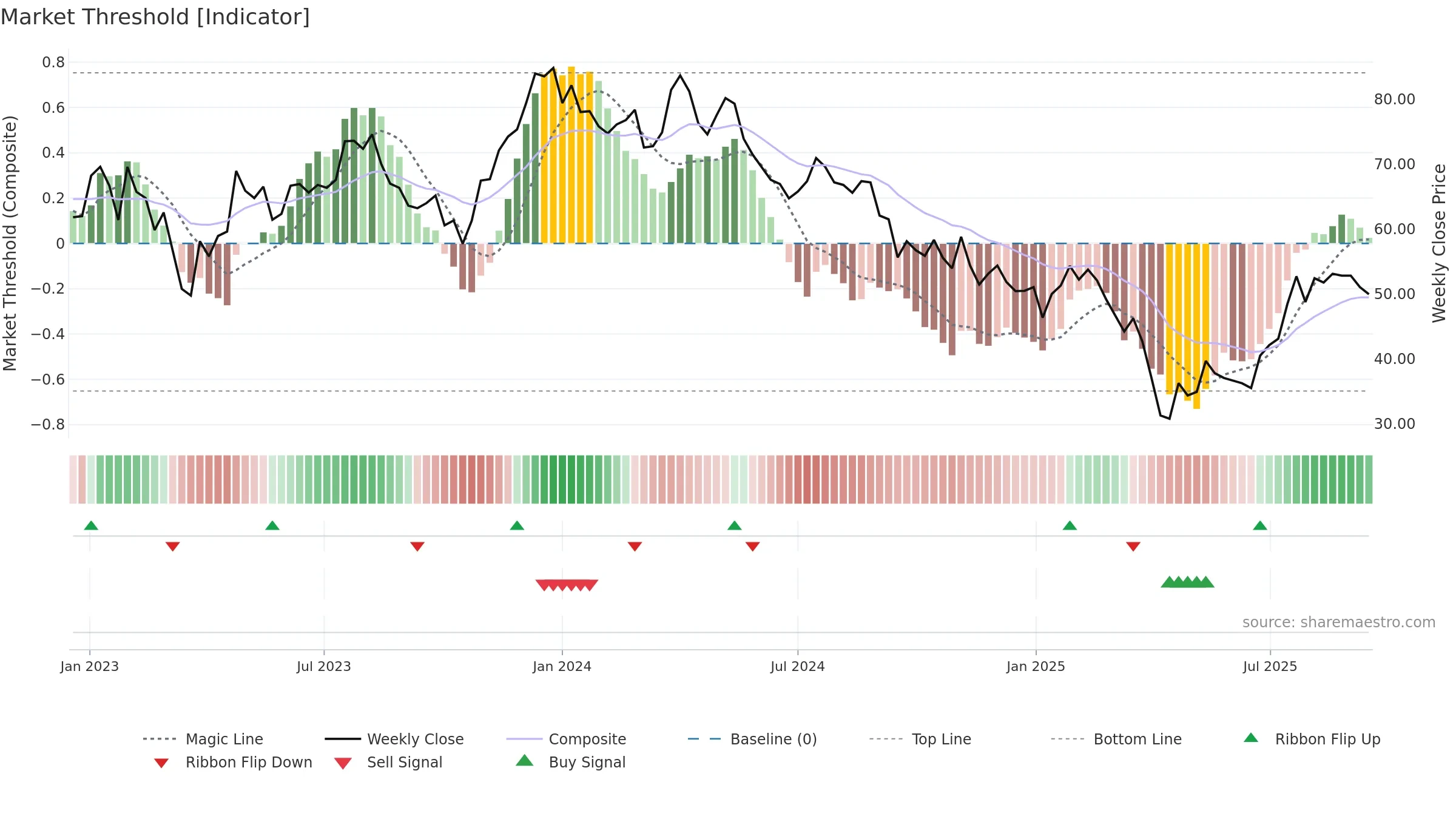Click the Ribbon Flip Down marker after Jul 2023
The width and height of the screenshot is (1456, 819).
coord(417,547)
